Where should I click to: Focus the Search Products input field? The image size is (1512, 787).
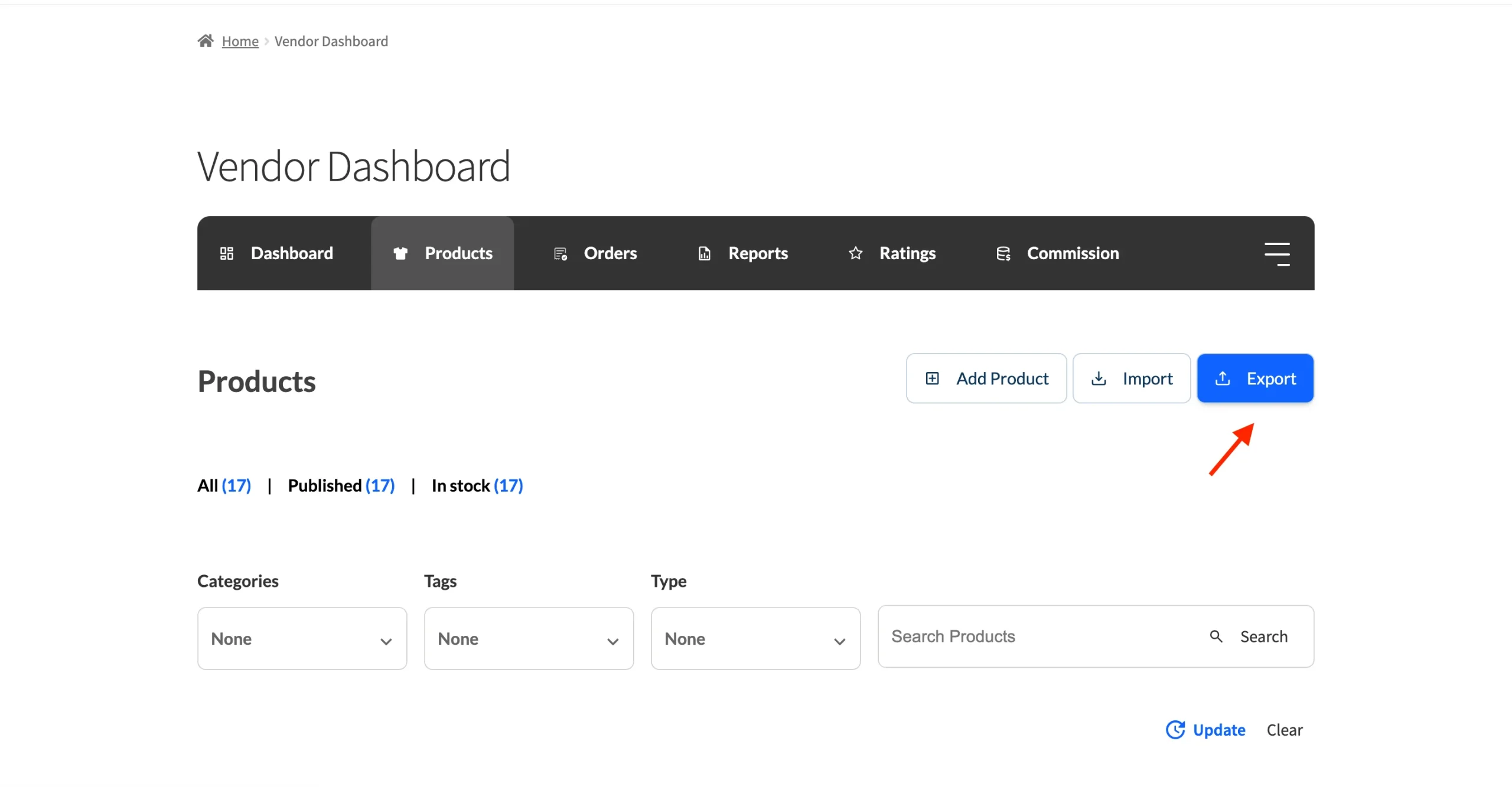(1039, 636)
